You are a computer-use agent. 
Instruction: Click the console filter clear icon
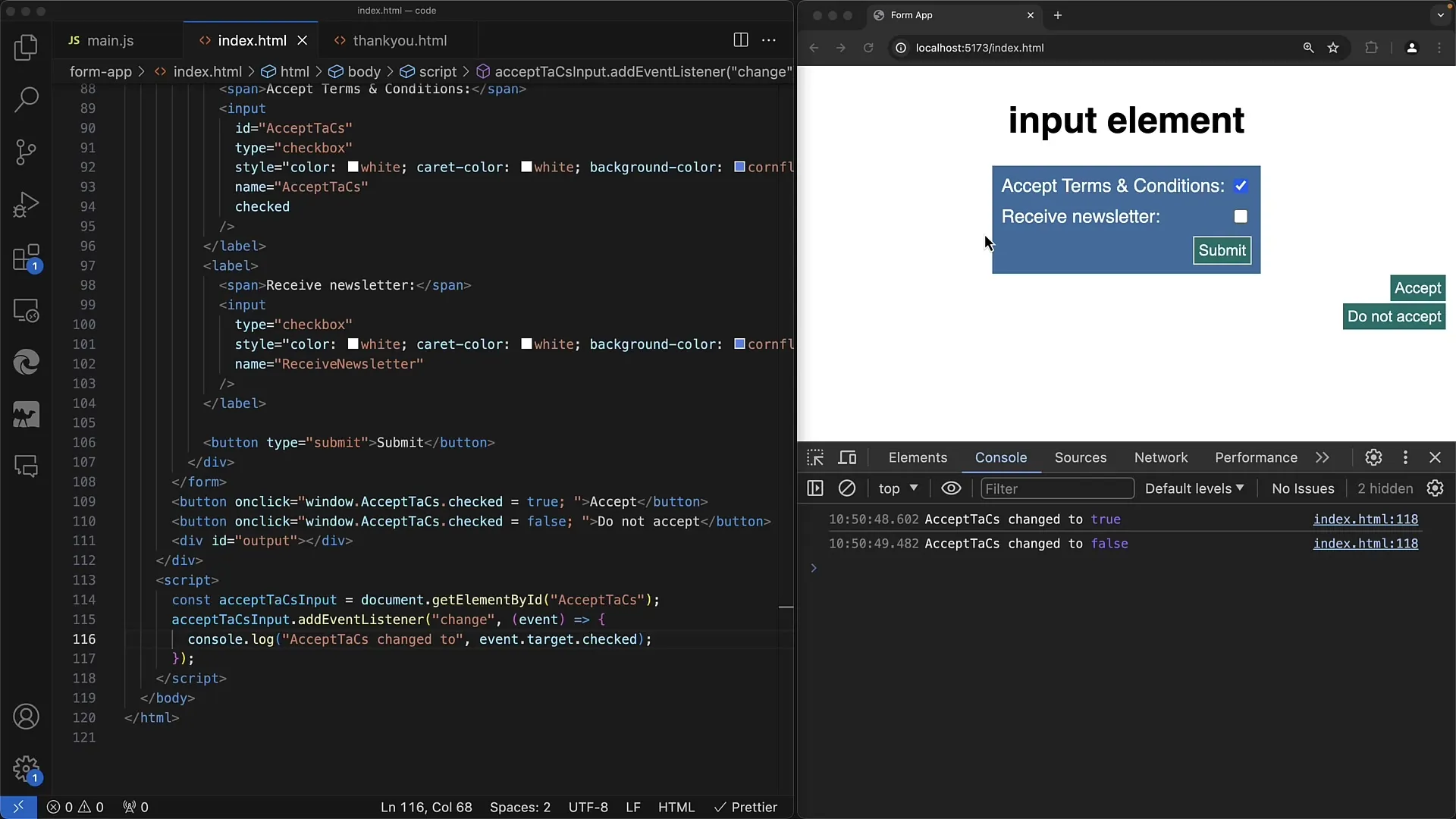(x=846, y=488)
